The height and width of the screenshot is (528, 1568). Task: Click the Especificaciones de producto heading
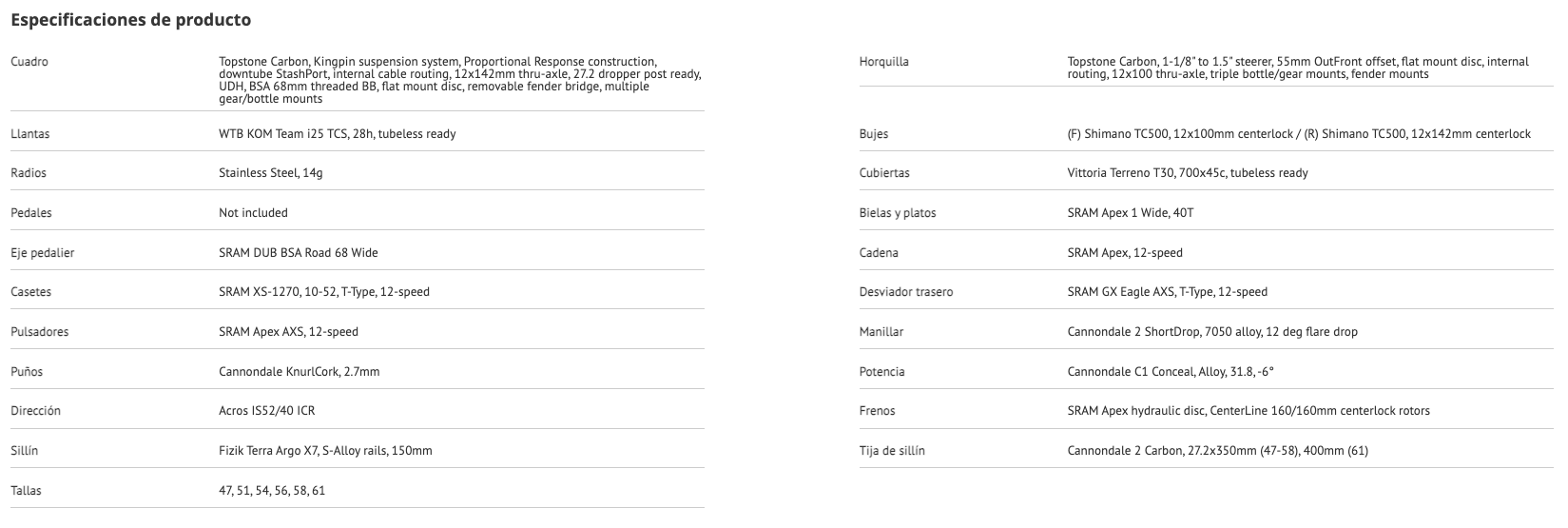tap(130, 19)
